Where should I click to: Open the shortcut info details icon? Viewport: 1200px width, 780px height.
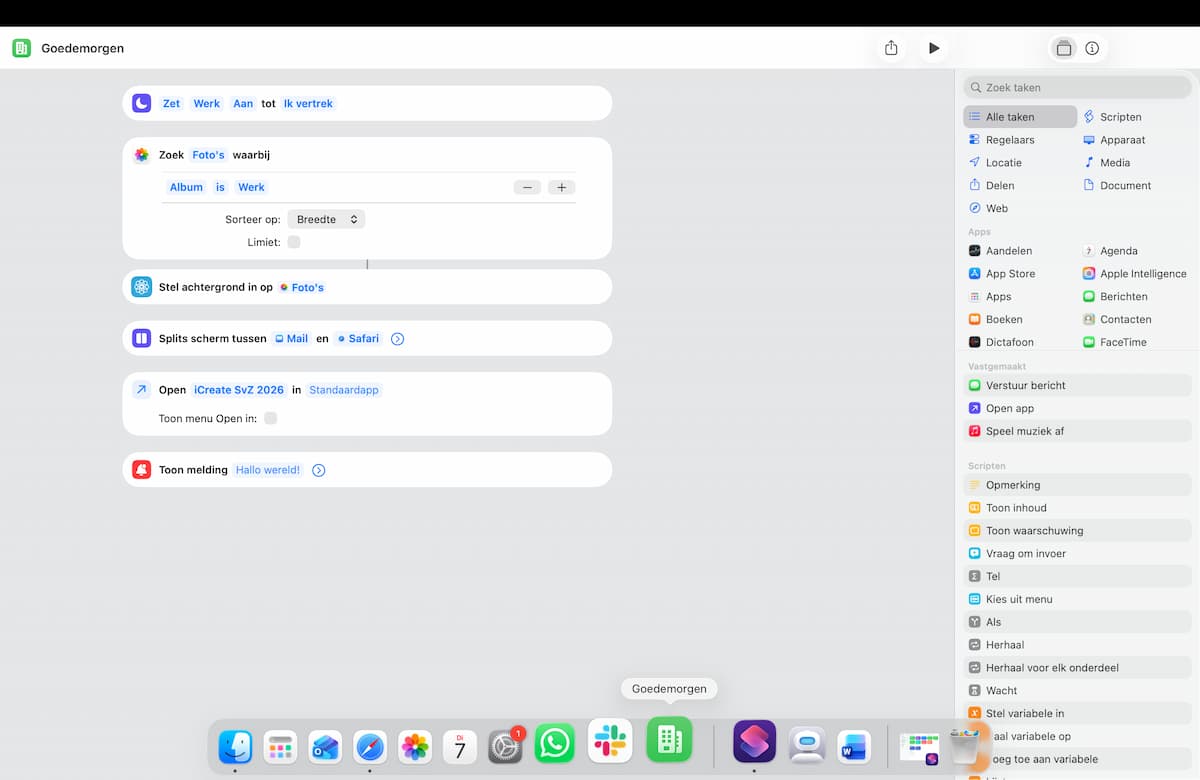coord(1092,48)
